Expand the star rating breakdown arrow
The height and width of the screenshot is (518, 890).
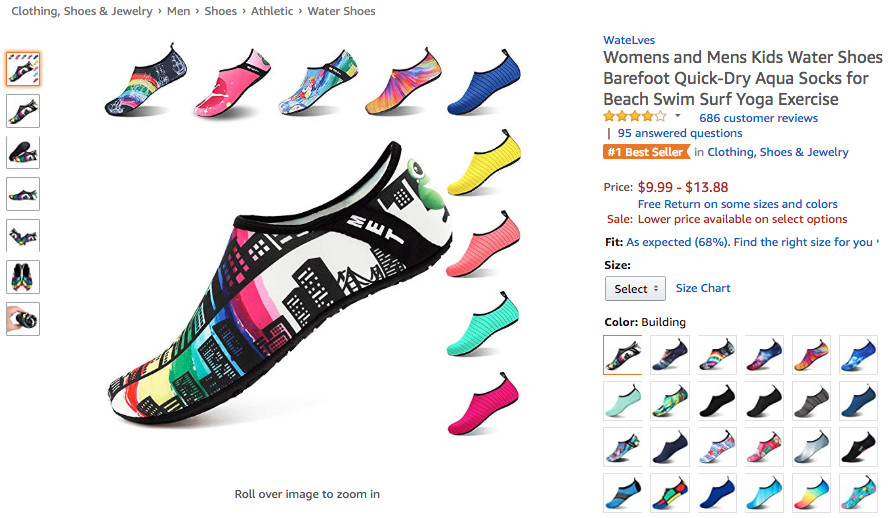click(677, 117)
